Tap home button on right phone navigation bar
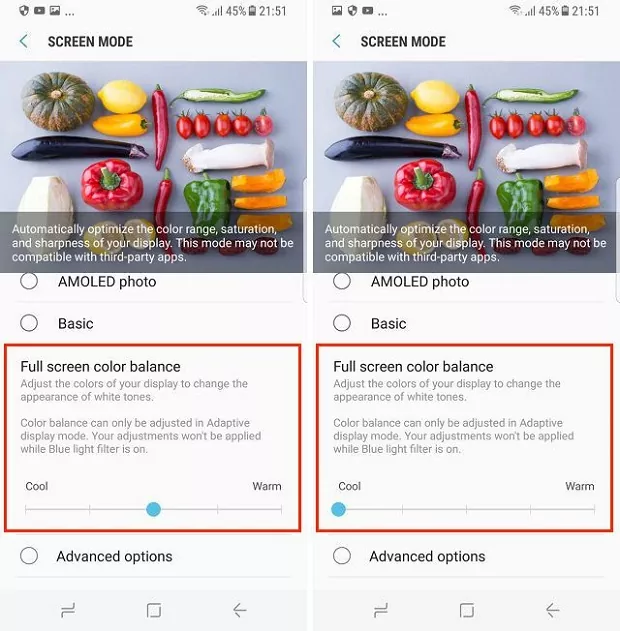Viewport: 620px width, 631px height. pos(467,610)
